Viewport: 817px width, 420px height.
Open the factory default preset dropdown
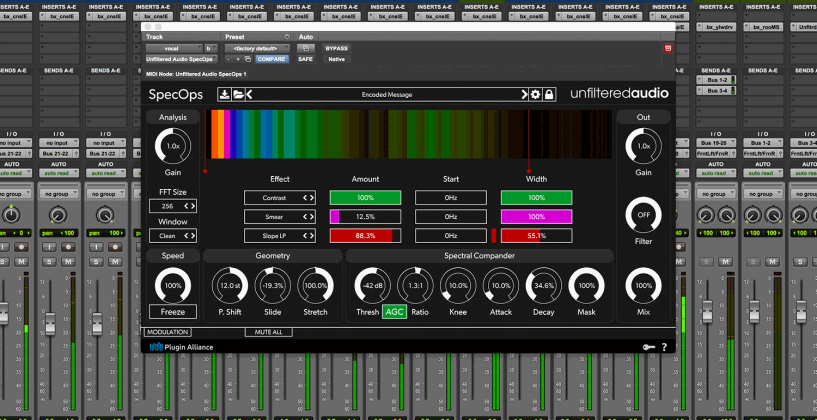pyautogui.click(x=257, y=48)
